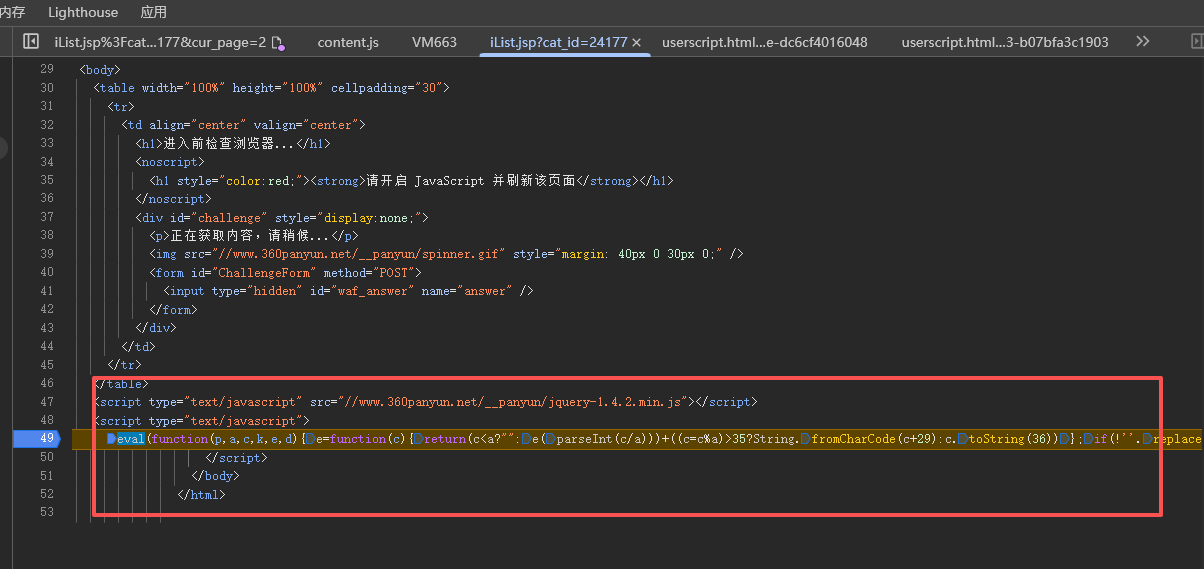This screenshot has width=1204, height=569.
Task: Toggle inline breakpoint marker before toString(36)
Action: click(961, 439)
